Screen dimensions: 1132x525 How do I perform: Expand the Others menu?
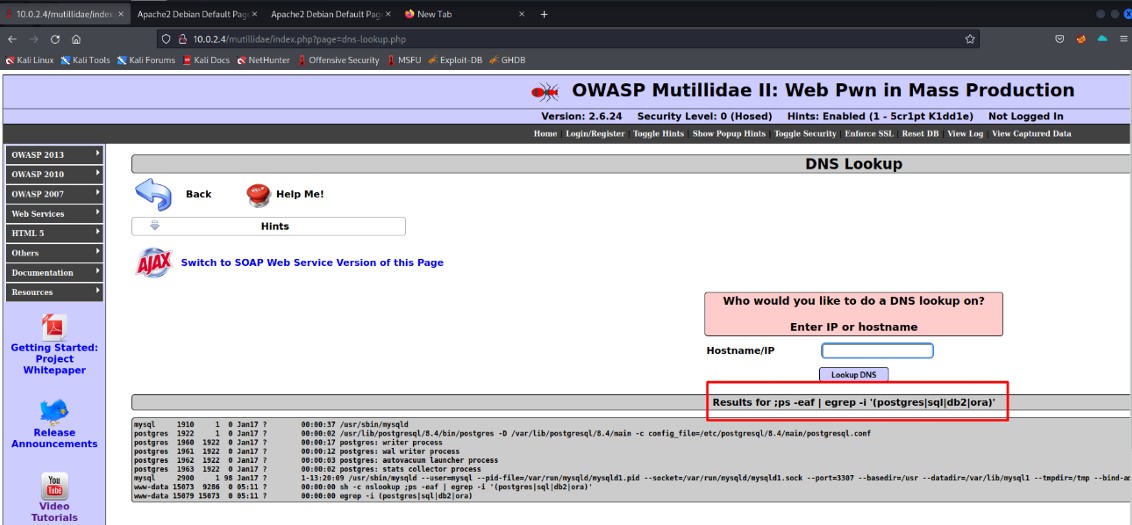click(54, 253)
